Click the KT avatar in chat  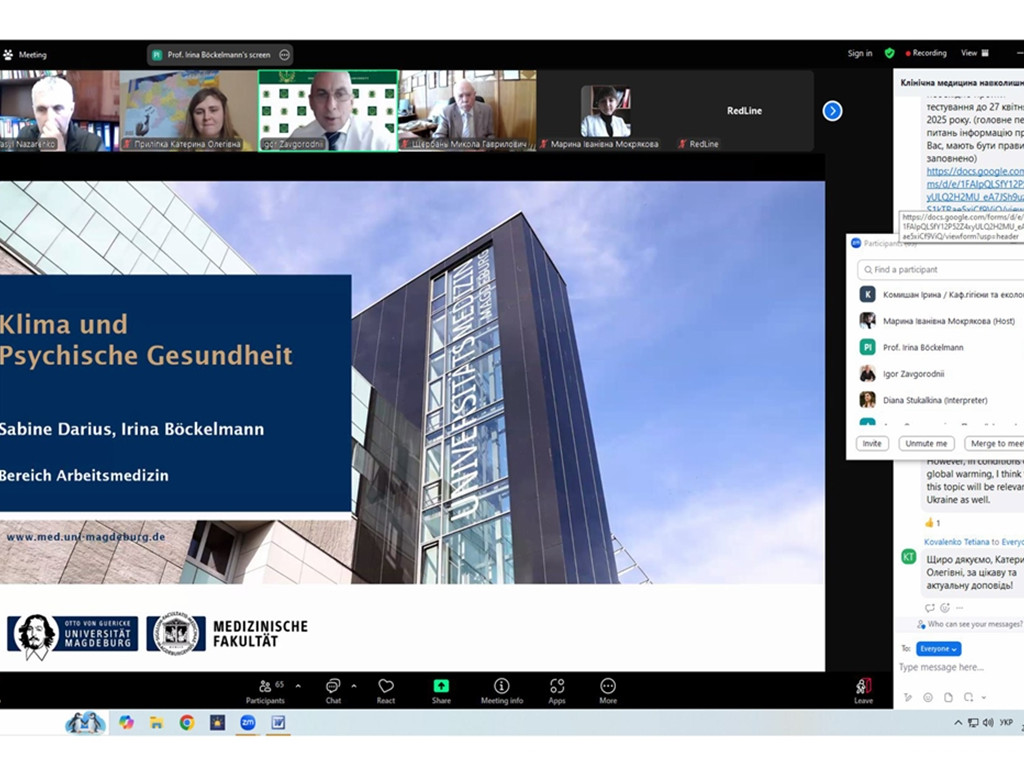(908, 557)
